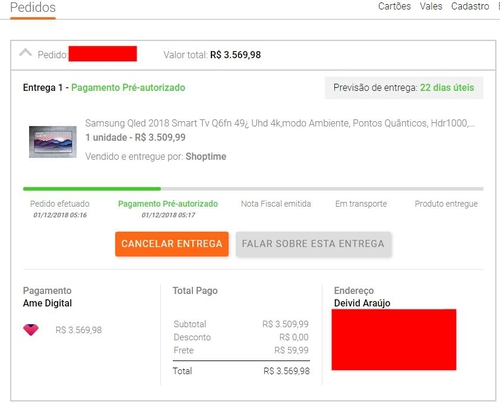Click the Deivid Araújo address name

point(362,303)
